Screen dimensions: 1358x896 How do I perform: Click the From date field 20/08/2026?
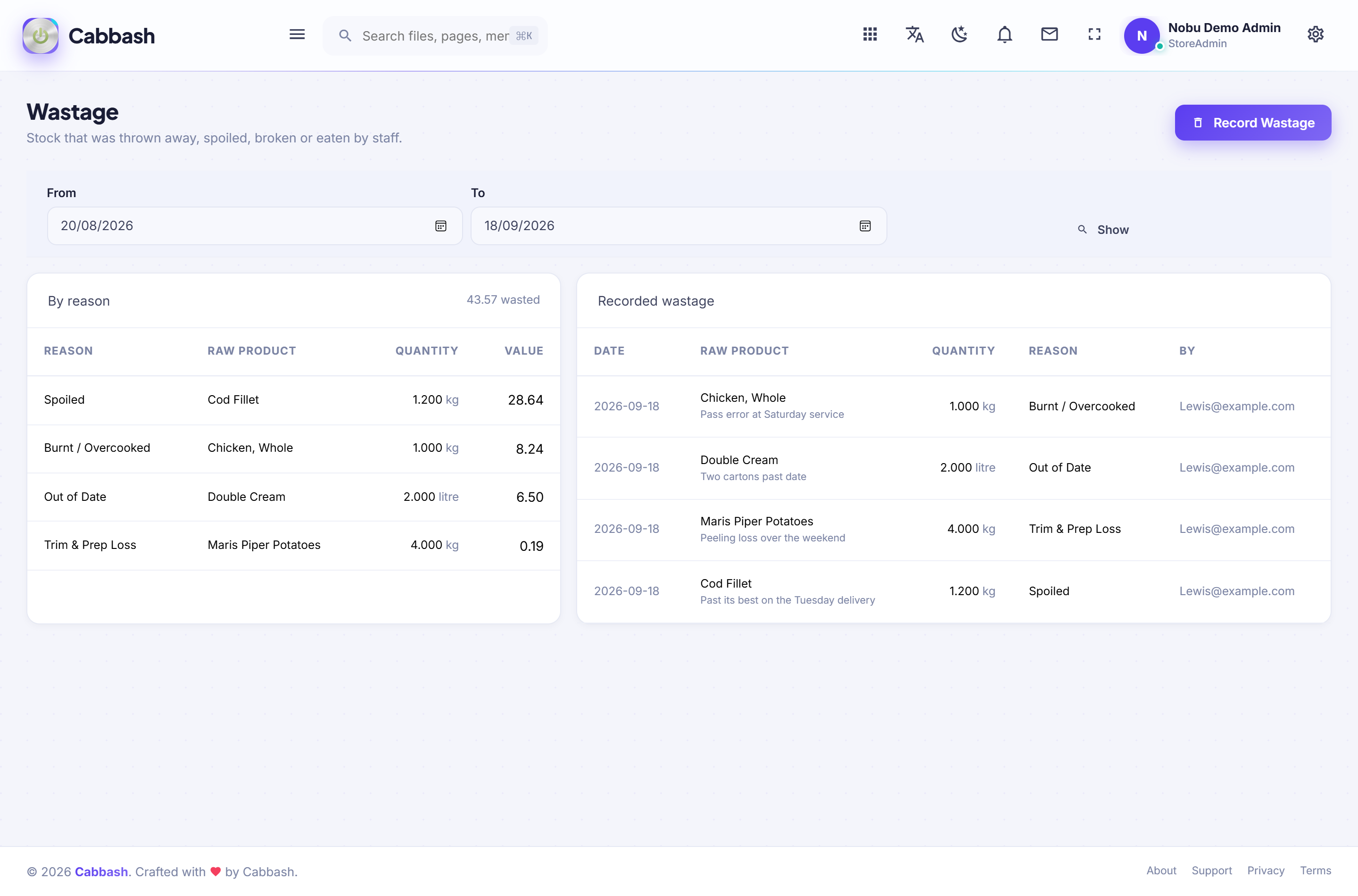pyautogui.click(x=254, y=226)
